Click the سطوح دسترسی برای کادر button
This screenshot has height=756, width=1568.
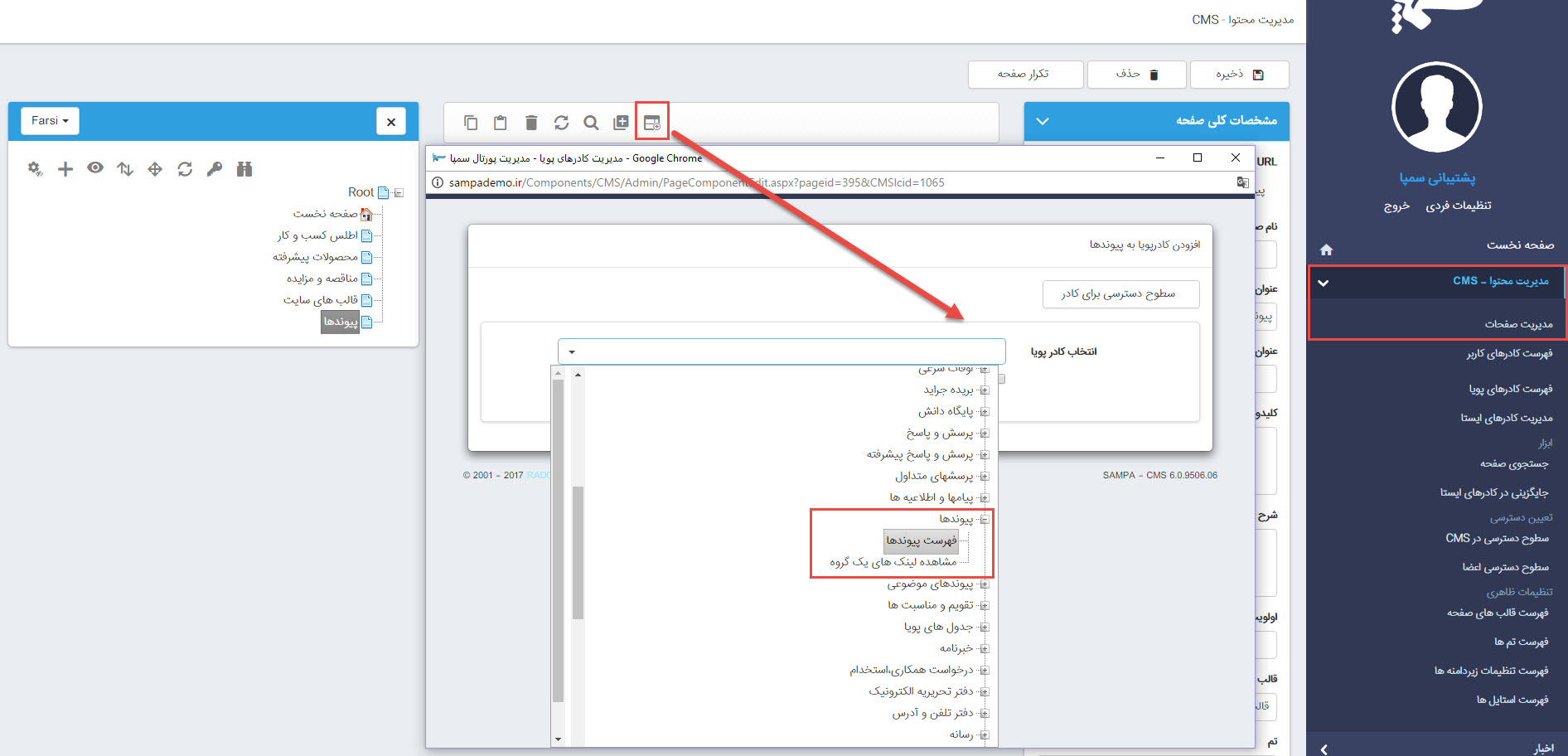pos(1120,293)
